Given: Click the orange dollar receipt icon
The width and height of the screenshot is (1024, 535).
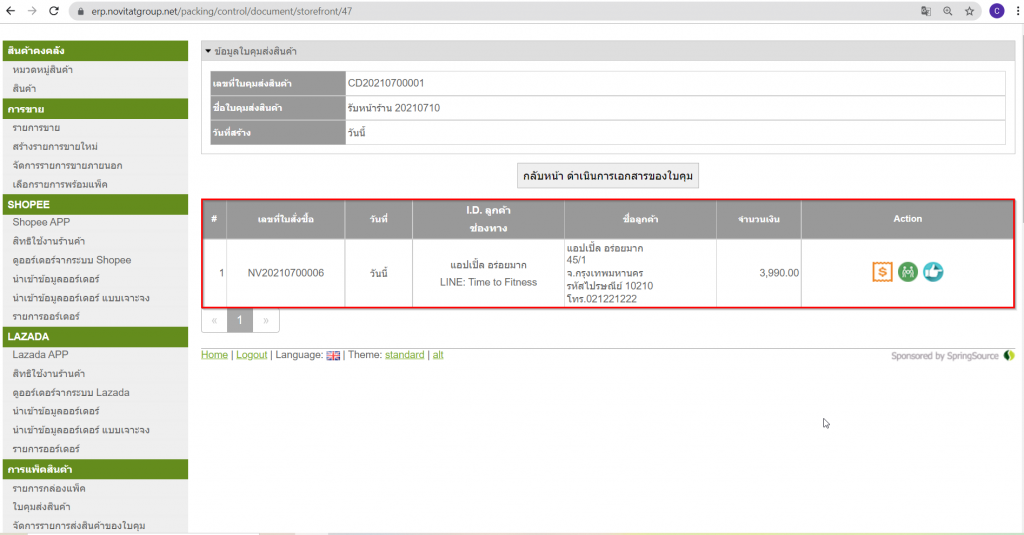Looking at the screenshot, I should coord(882,272).
